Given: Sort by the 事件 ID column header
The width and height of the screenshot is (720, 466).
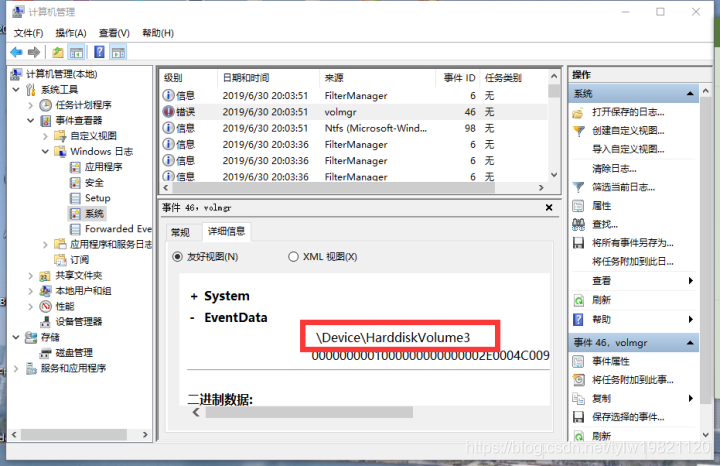Looking at the screenshot, I should coord(458,78).
